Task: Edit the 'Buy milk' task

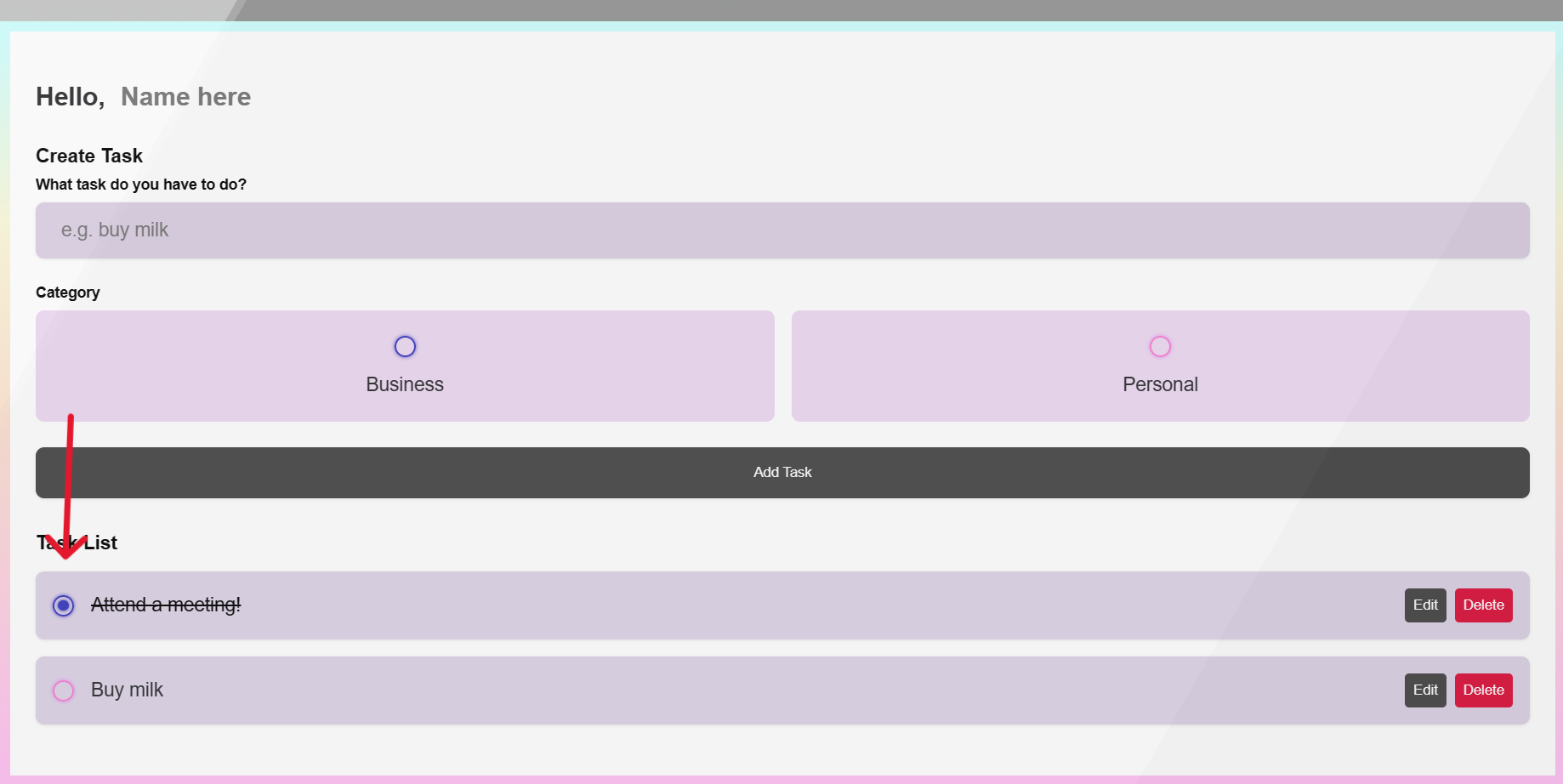Action: point(1424,690)
